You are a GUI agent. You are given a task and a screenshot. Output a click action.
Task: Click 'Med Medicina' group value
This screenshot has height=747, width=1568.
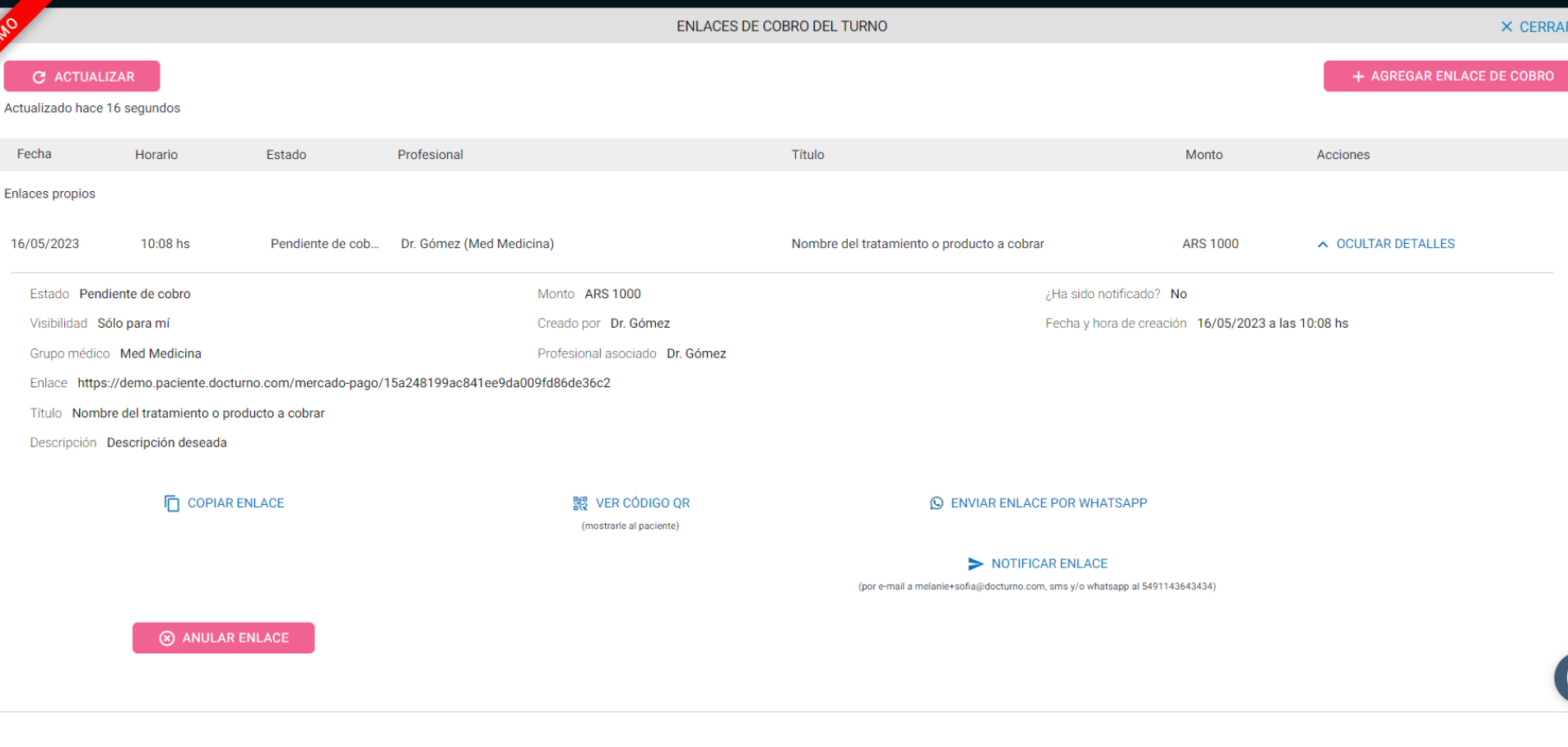(161, 353)
